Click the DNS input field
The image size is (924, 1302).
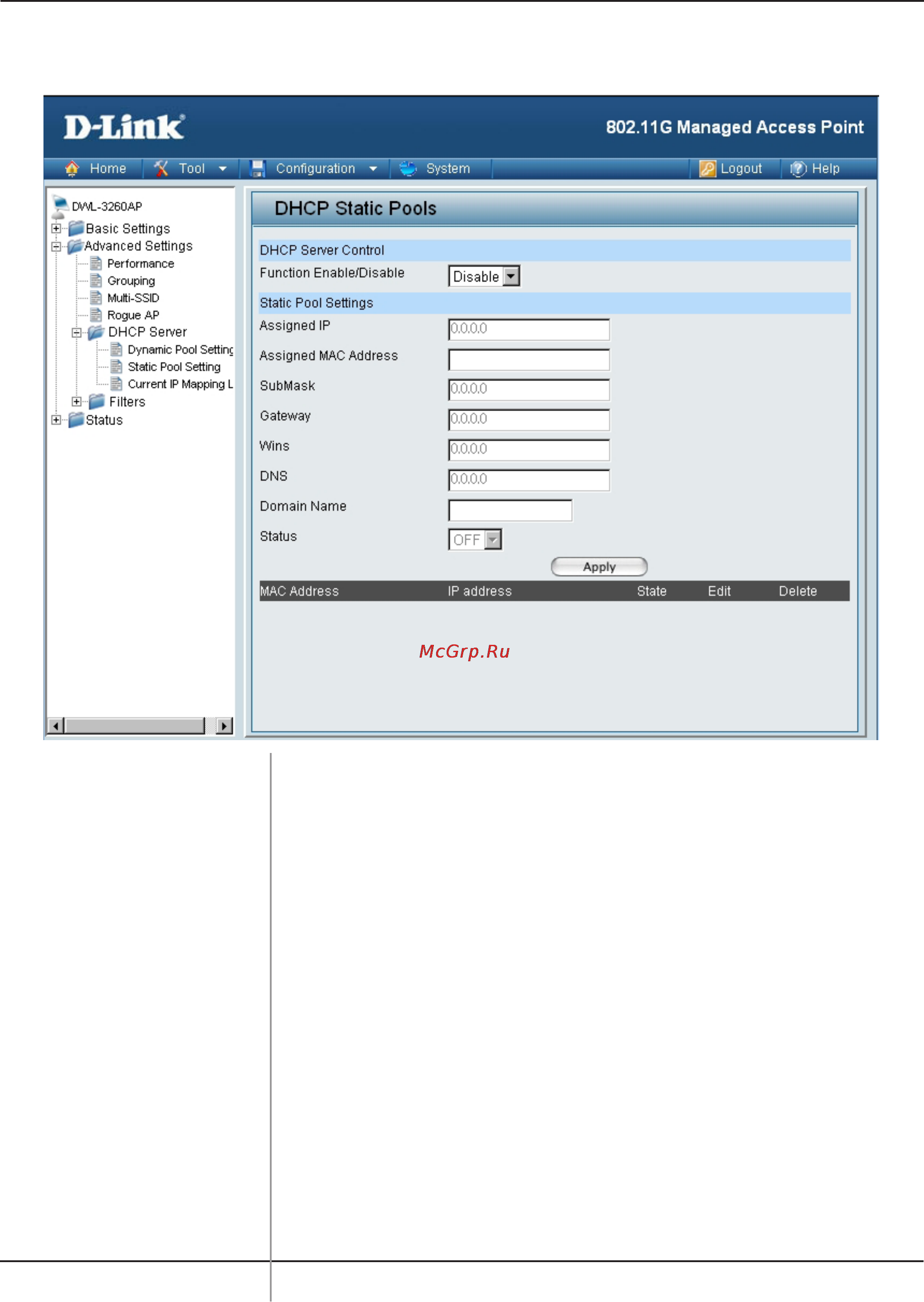[529, 480]
